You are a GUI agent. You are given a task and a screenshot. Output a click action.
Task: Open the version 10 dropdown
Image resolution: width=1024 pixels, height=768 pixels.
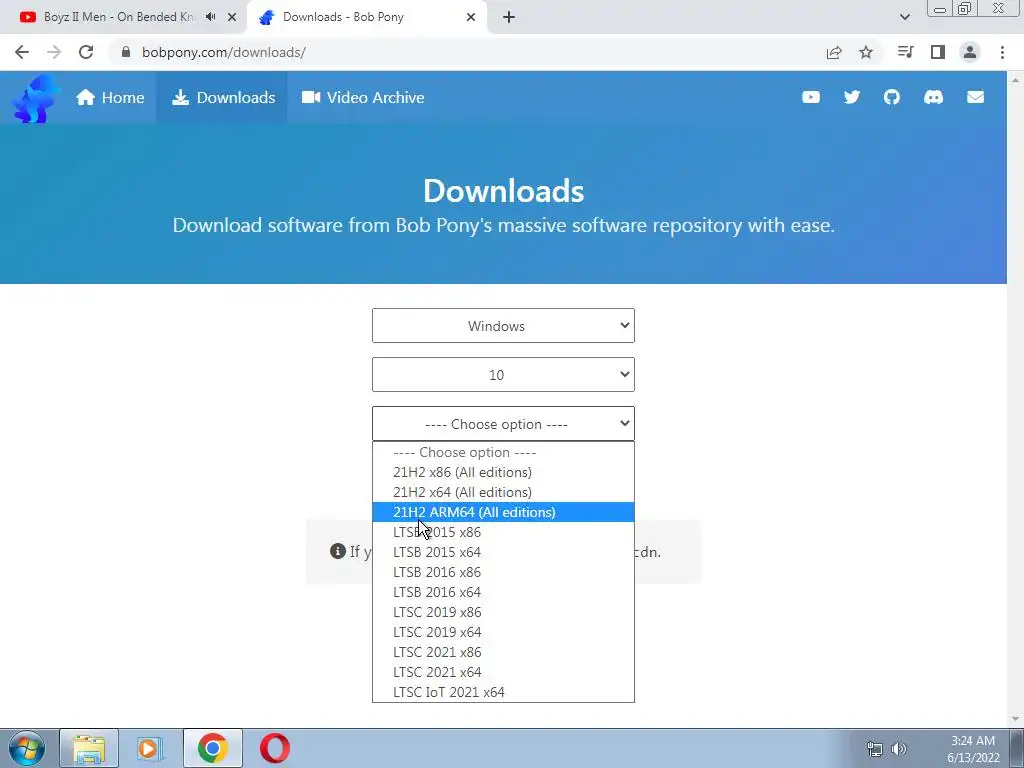[503, 375]
